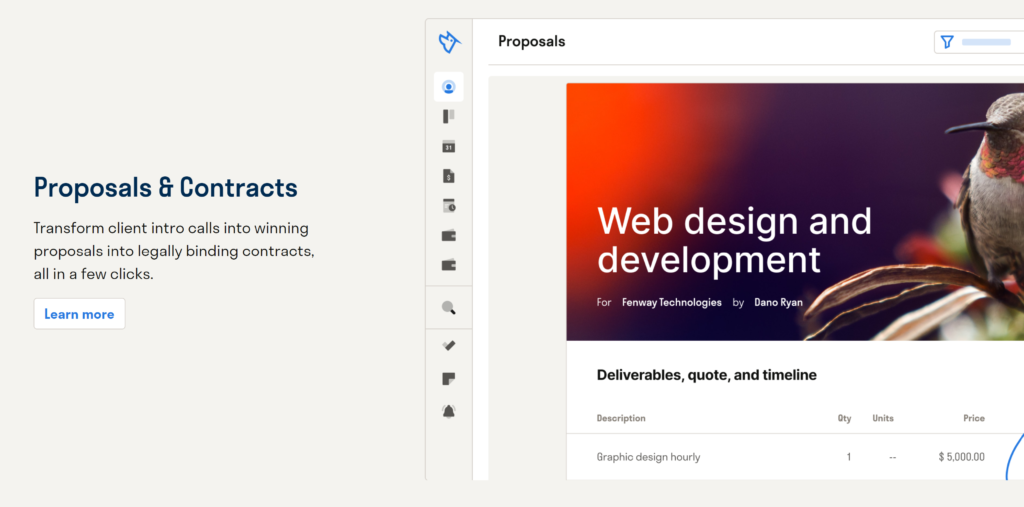The height and width of the screenshot is (507, 1024).
Task: Open the dollar invoice document icon
Action: [x=449, y=176]
